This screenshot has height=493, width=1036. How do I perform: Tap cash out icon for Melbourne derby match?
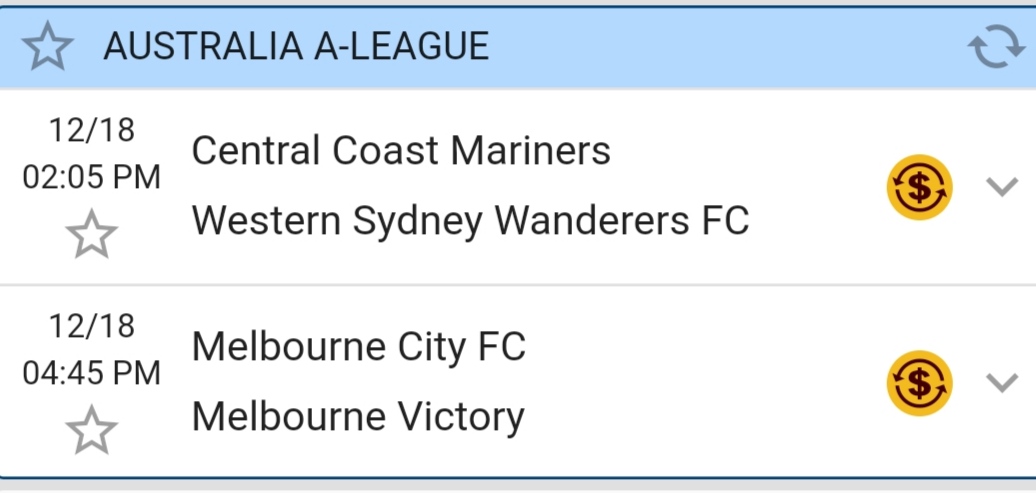(919, 383)
